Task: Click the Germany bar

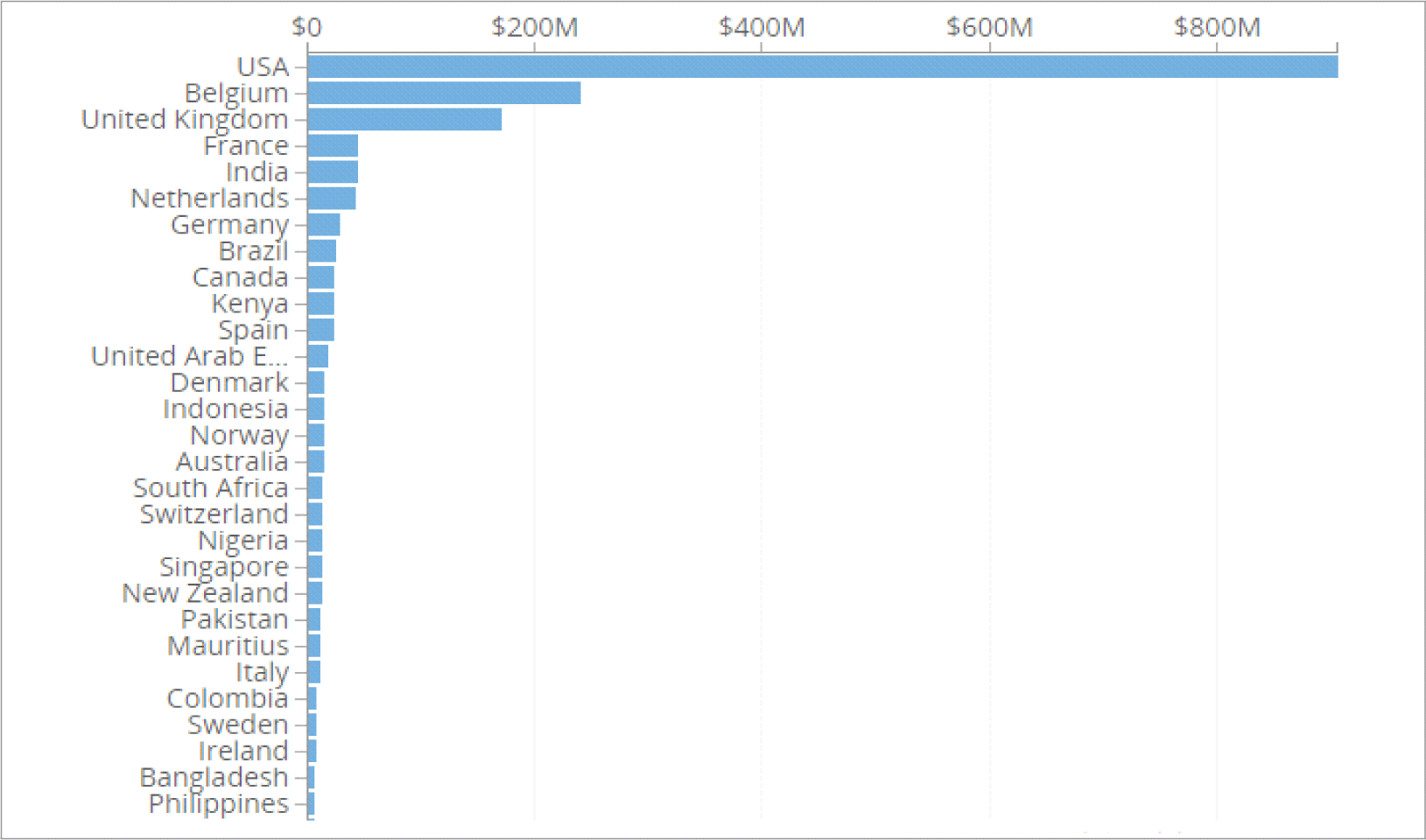Action: [x=324, y=224]
